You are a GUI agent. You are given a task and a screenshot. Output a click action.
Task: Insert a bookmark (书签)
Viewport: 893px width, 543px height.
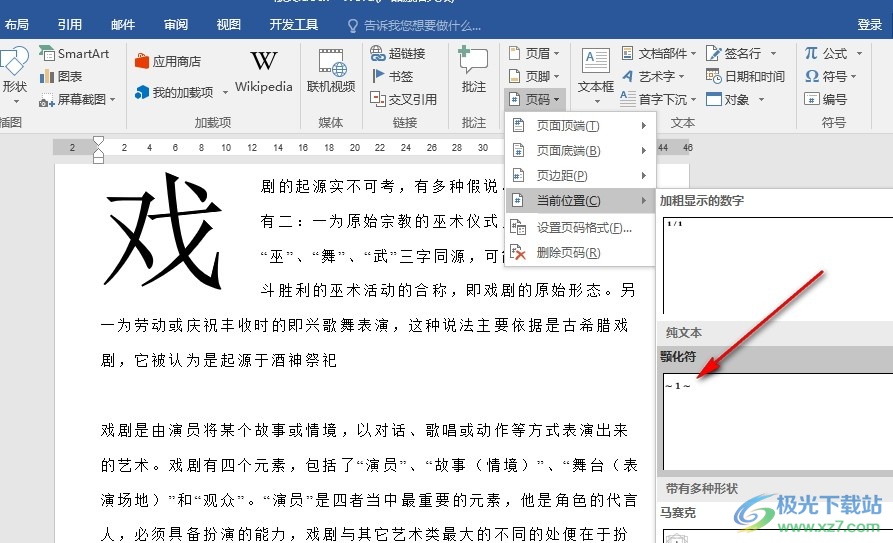[392, 76]
